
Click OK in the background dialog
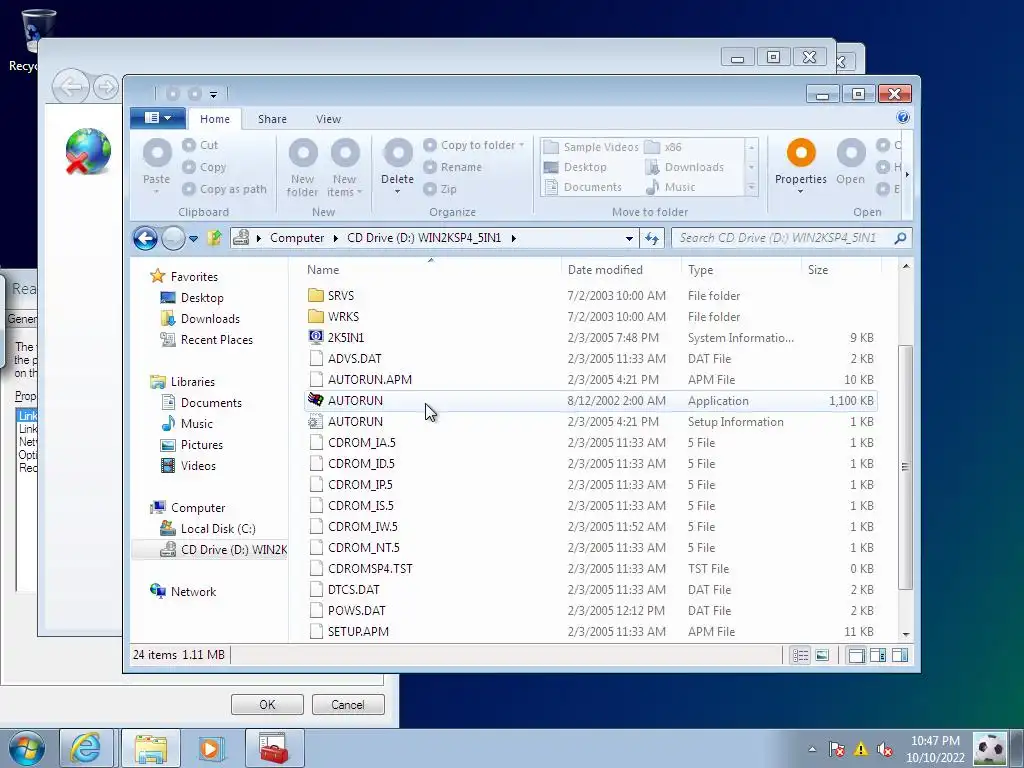click(x=267, y=705)
